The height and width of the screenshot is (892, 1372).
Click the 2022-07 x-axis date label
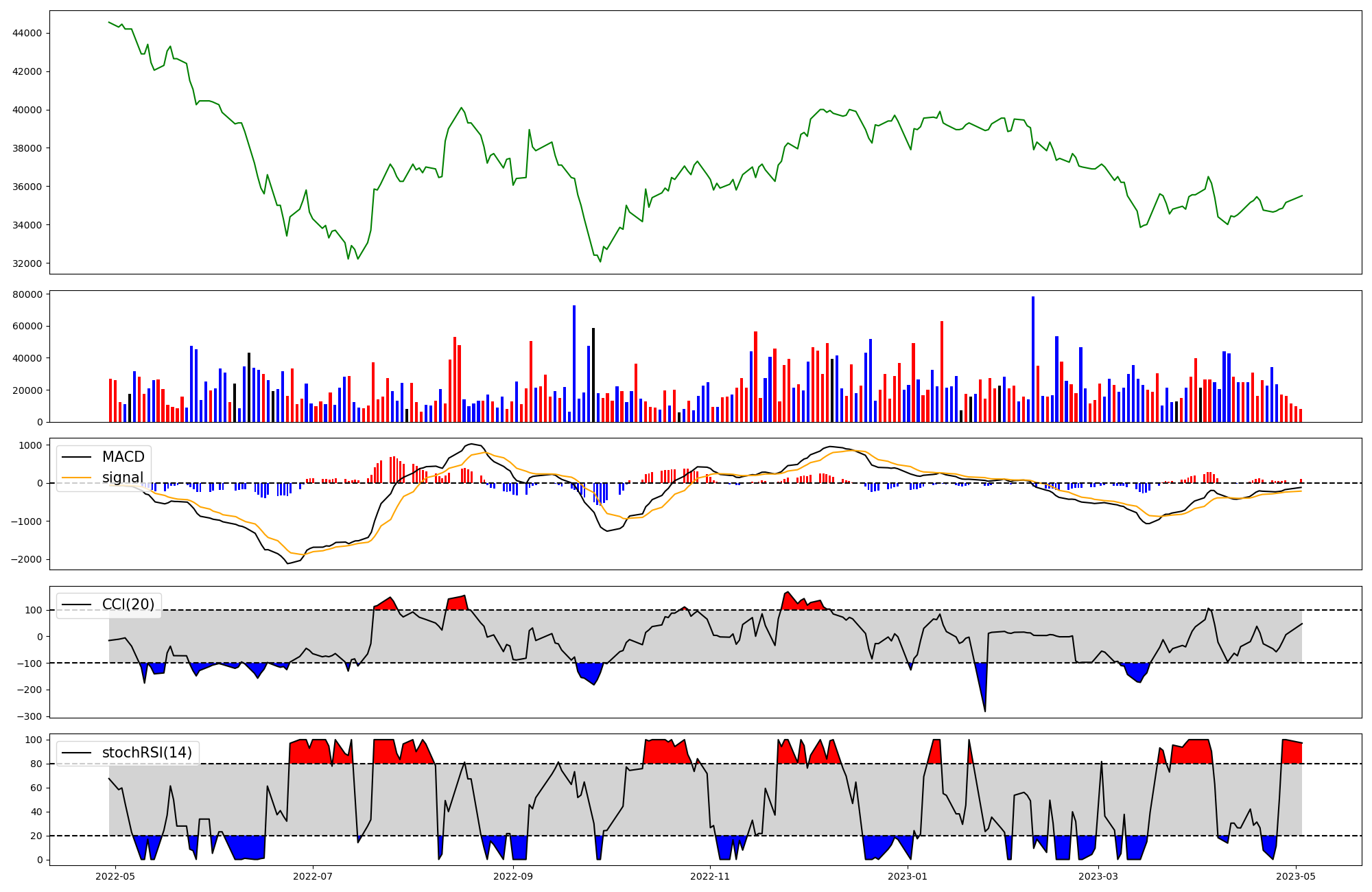313,876
